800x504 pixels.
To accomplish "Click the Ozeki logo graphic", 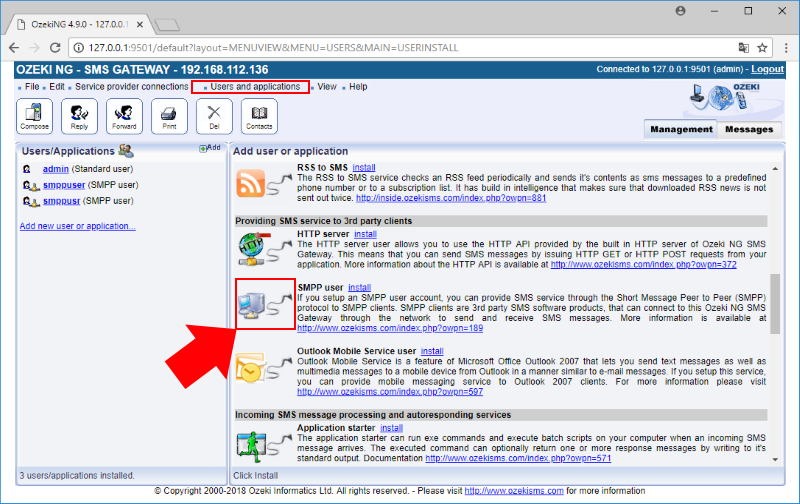I will tap(726, 96).
